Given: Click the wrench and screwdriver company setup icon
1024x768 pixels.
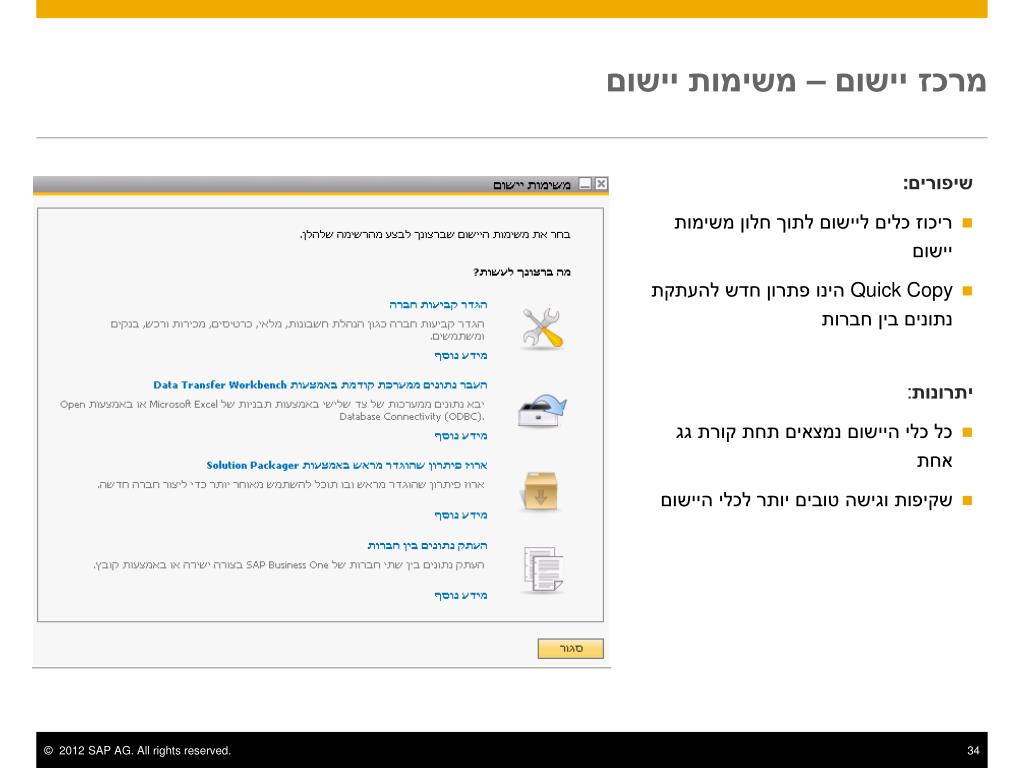Looking at the screenshot, I should tap(542, 328).
